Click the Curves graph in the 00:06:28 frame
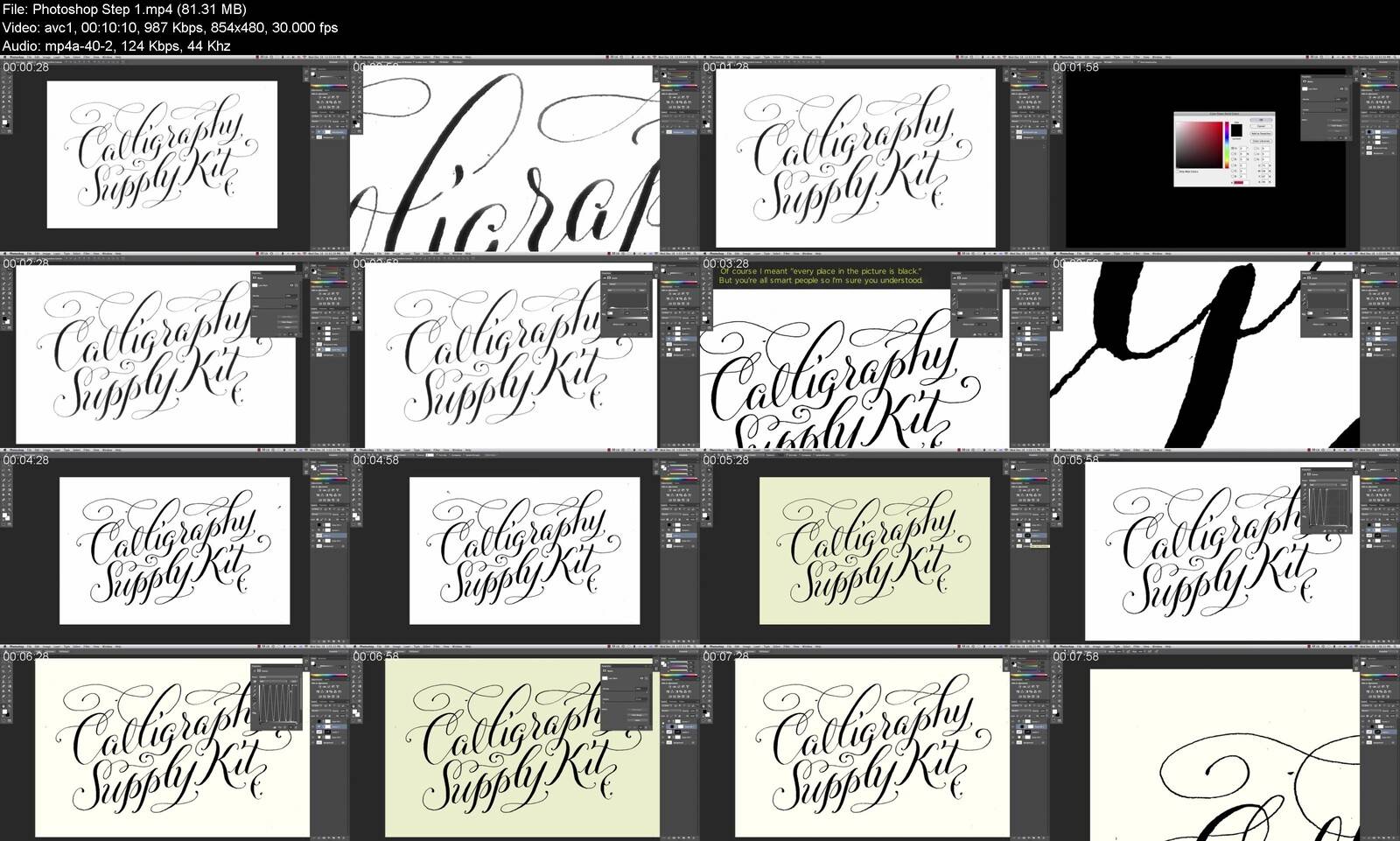This screenshot has height=841, width=1400. point(277,704)
